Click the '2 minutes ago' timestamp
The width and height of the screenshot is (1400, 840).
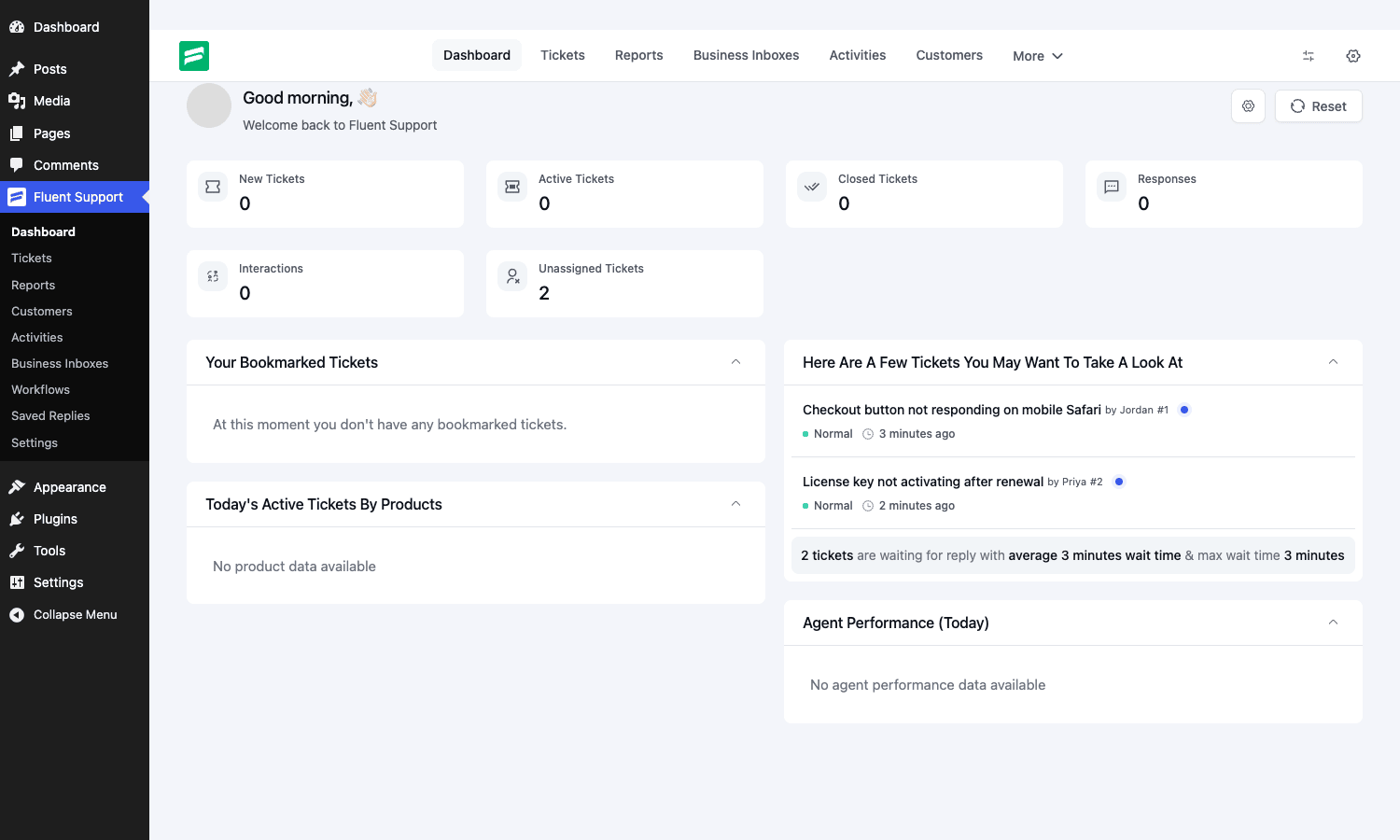point(917,506)
